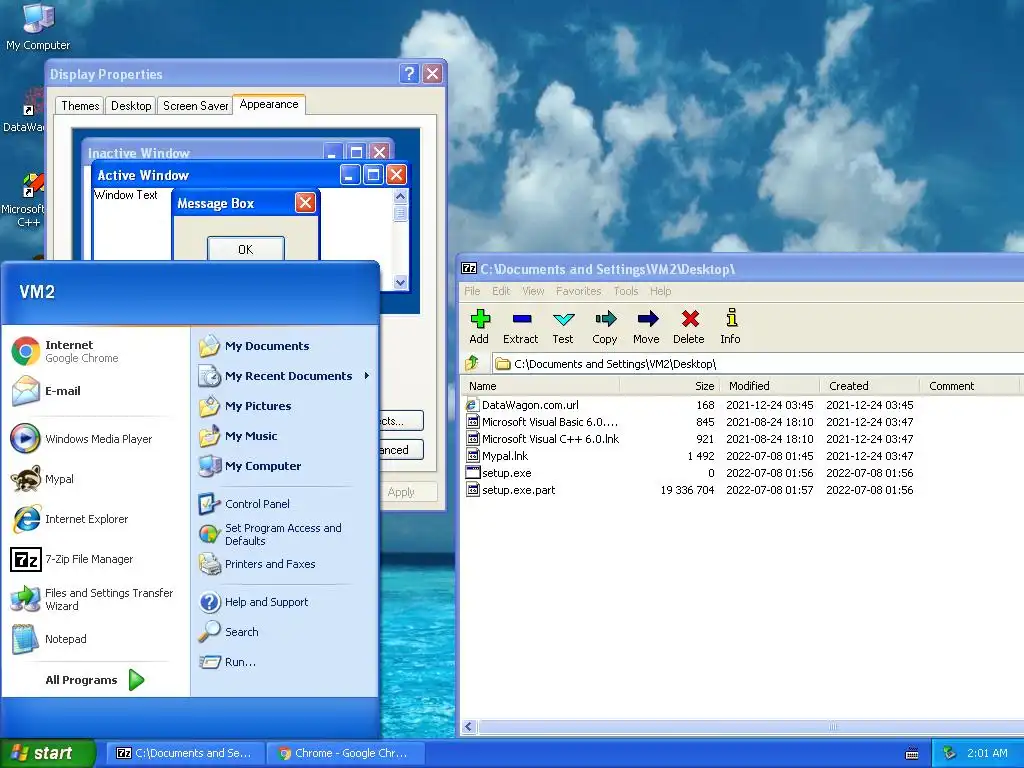Image resolution: width=1024 pixels, height=768 pixels.
Task: Switch to Themes tab in Display Properties
Action: [80, 105]
